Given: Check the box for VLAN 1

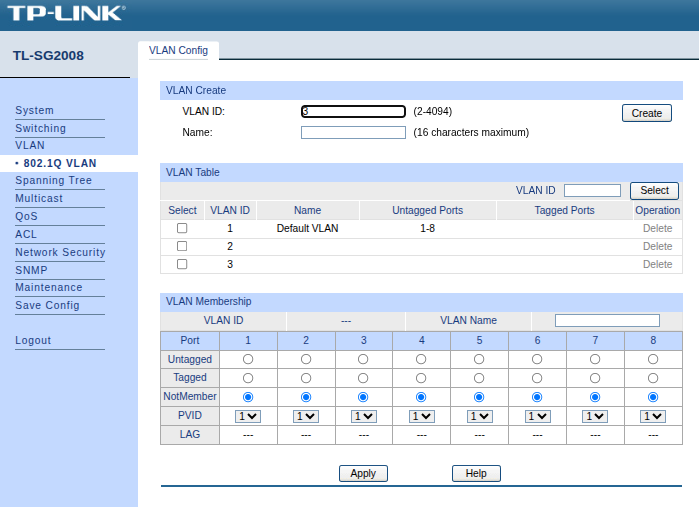Looking at the screenshot, I should pyautogui.click(x=182, y=228).
